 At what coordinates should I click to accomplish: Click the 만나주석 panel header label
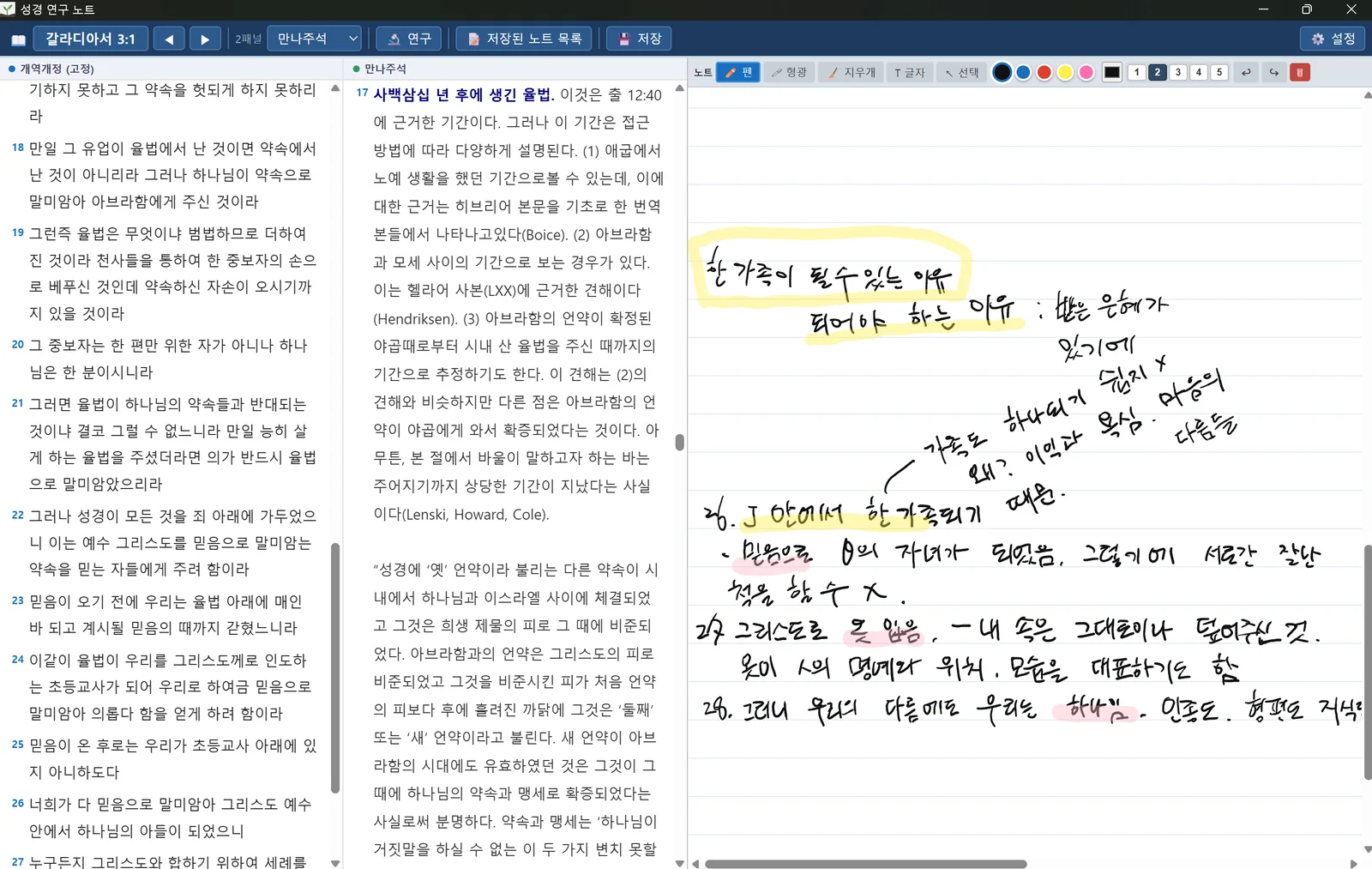(385, 69)
